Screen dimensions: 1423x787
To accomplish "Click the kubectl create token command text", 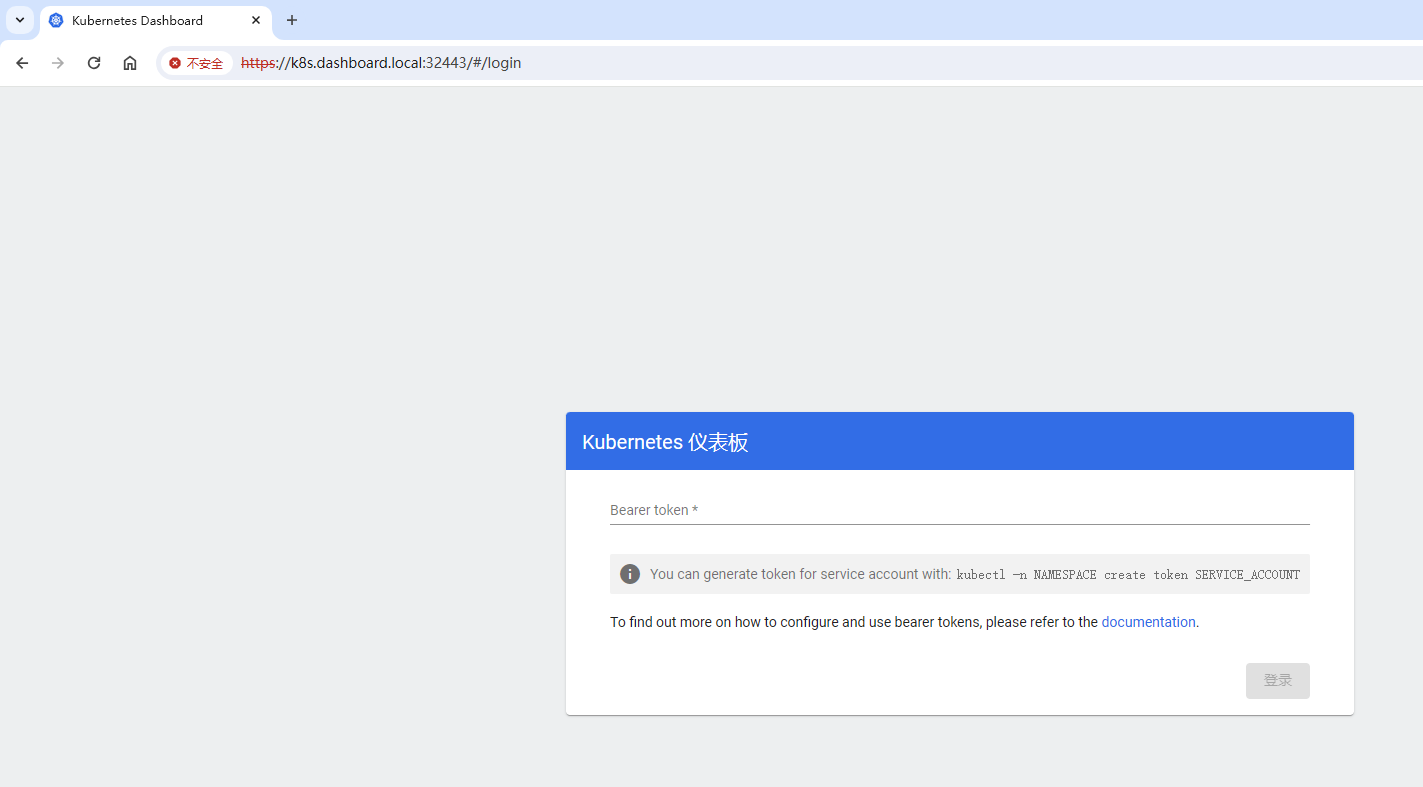I will tap(1128, 575).
